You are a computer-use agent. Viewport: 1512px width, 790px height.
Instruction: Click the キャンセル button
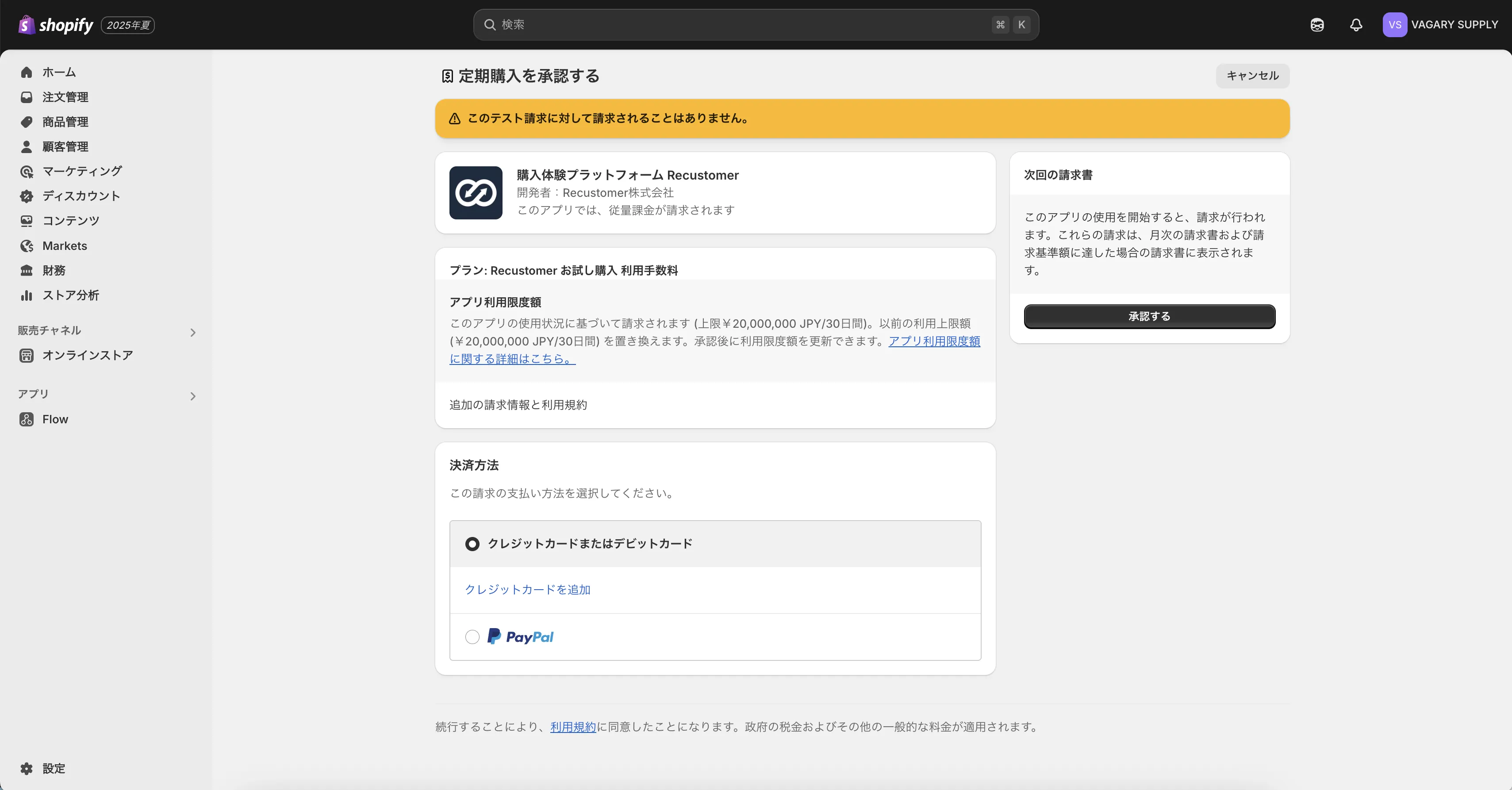[1253, 76]
